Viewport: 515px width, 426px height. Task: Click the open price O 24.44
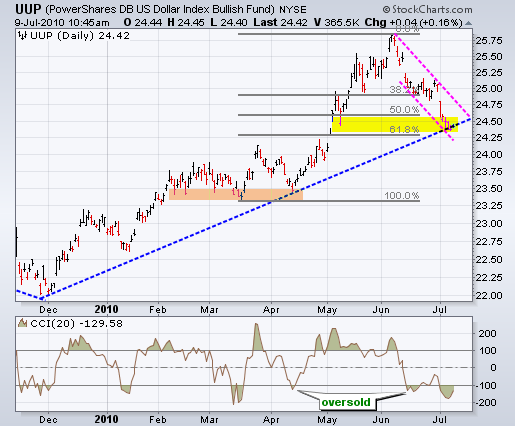pos(143,22)
